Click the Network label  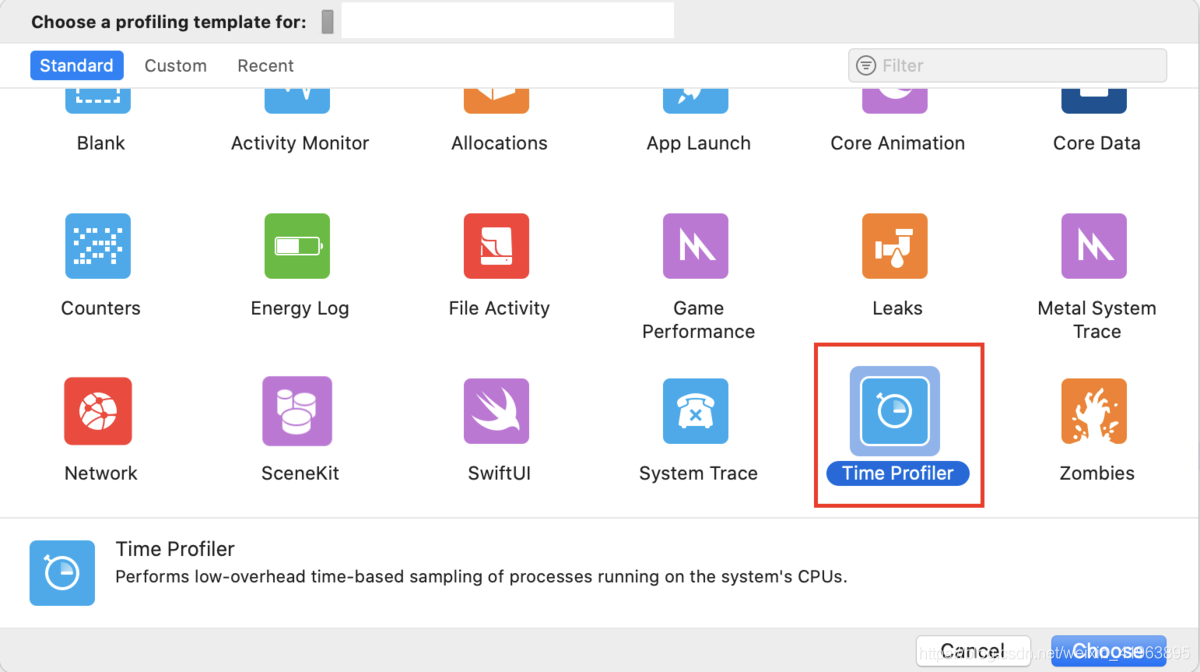tap(101, 473)
